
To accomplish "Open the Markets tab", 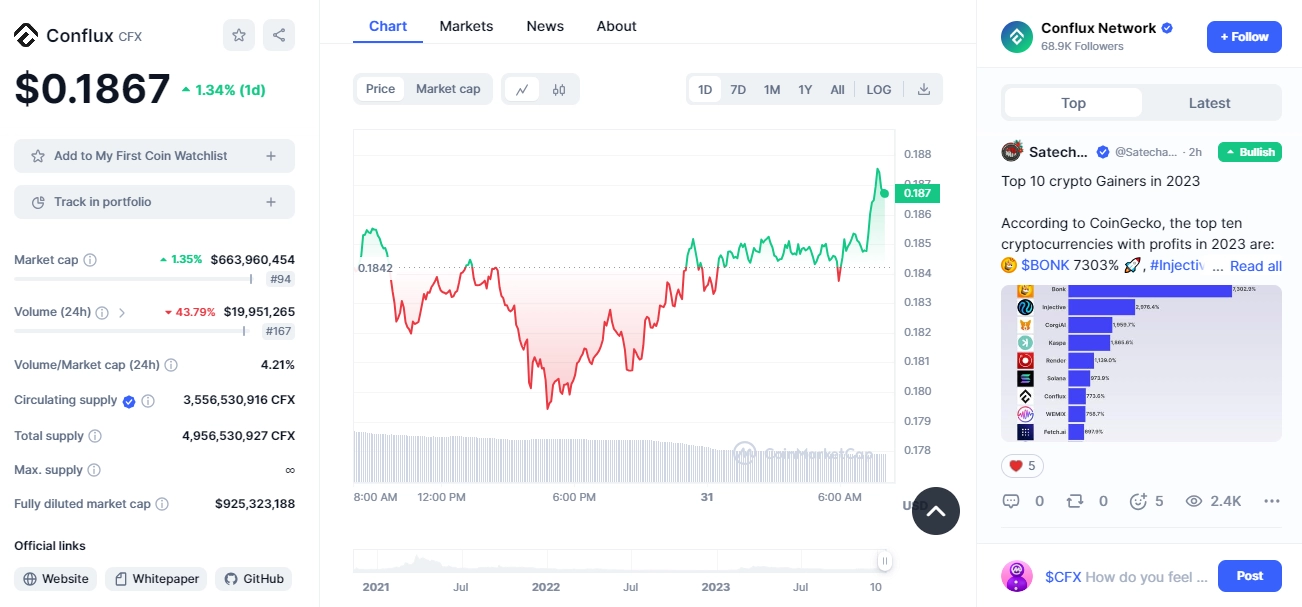I will 466,26.
